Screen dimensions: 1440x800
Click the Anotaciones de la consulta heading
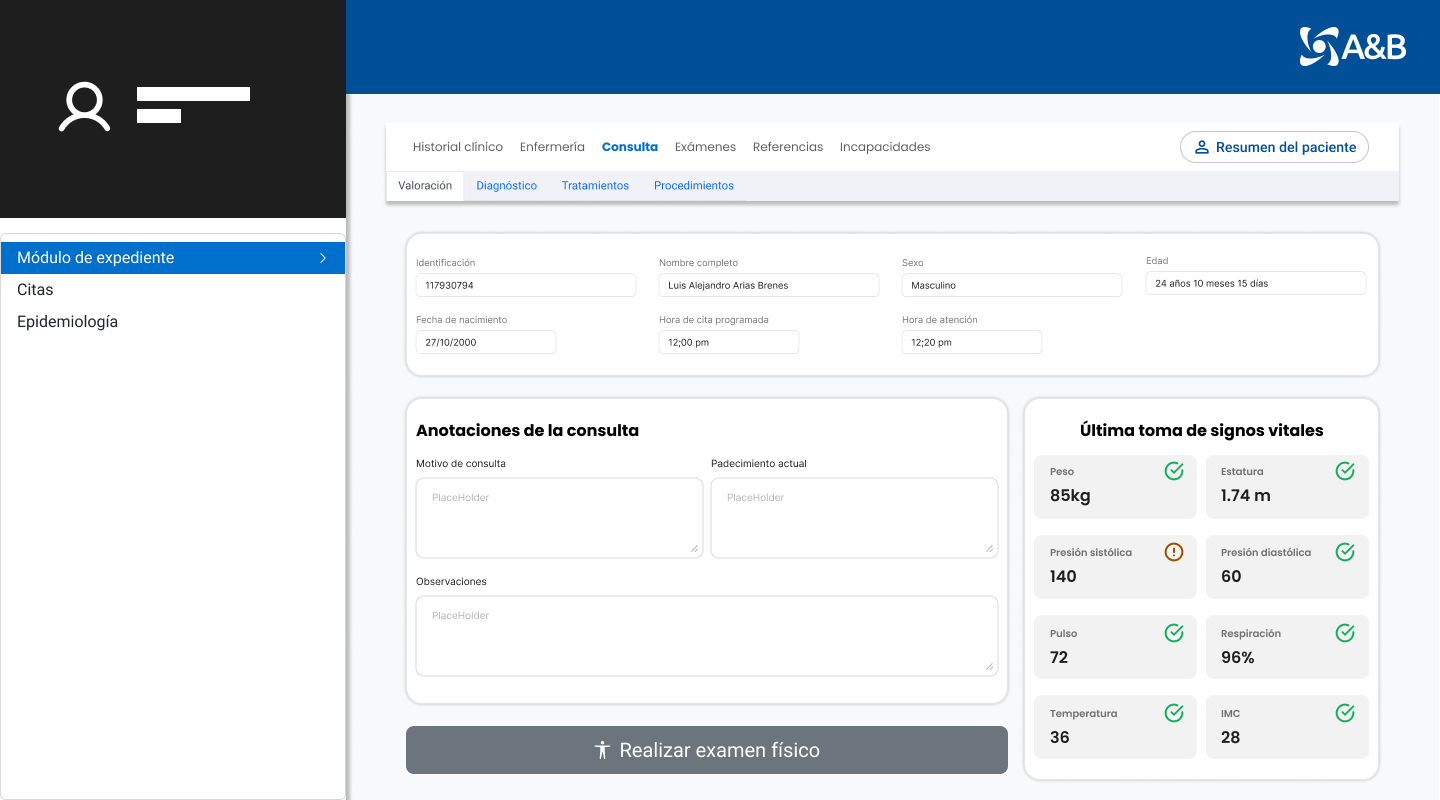[527, 431]
